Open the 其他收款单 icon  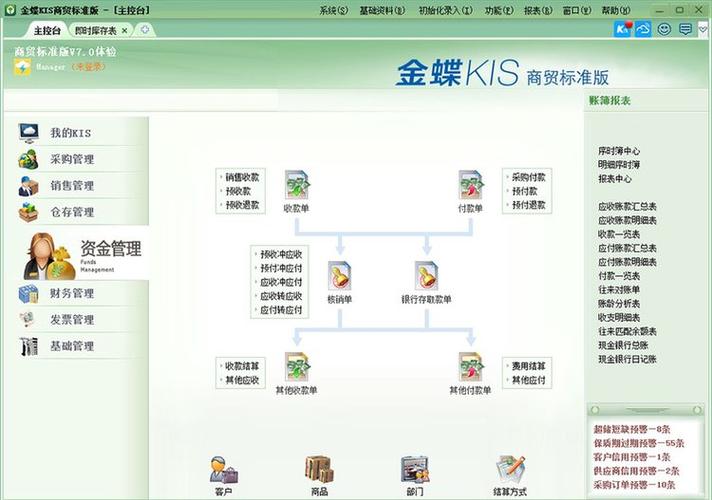click(x=297, y=366)
